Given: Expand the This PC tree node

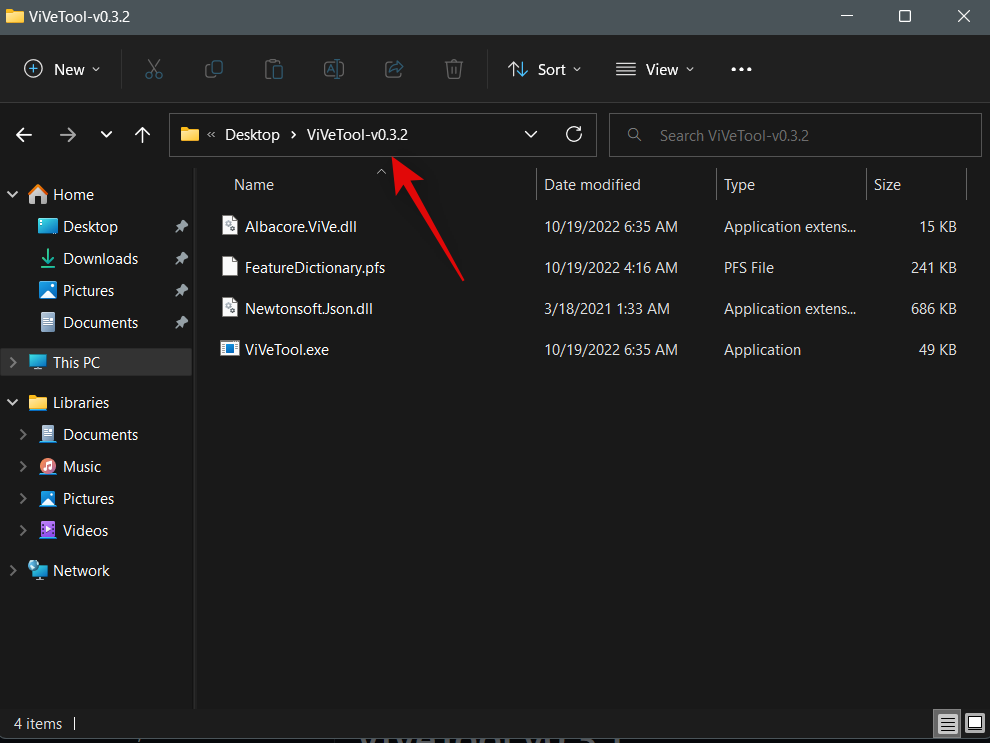Looking at the screenshot, I should 13,362.
